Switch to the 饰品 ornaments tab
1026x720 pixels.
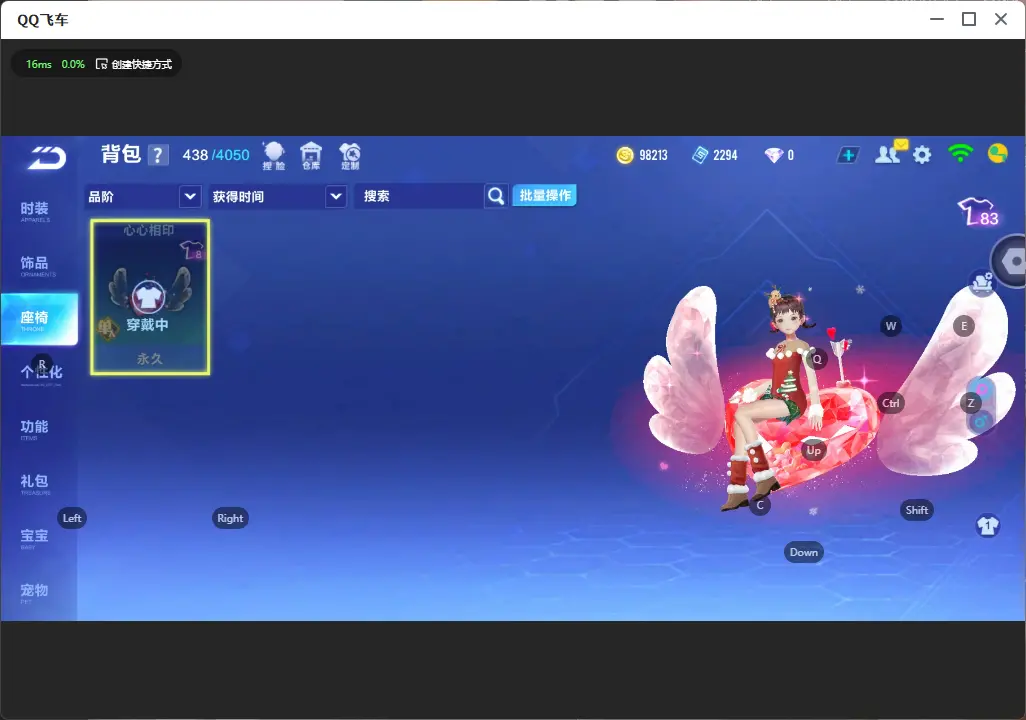click(x=35, y=265)
